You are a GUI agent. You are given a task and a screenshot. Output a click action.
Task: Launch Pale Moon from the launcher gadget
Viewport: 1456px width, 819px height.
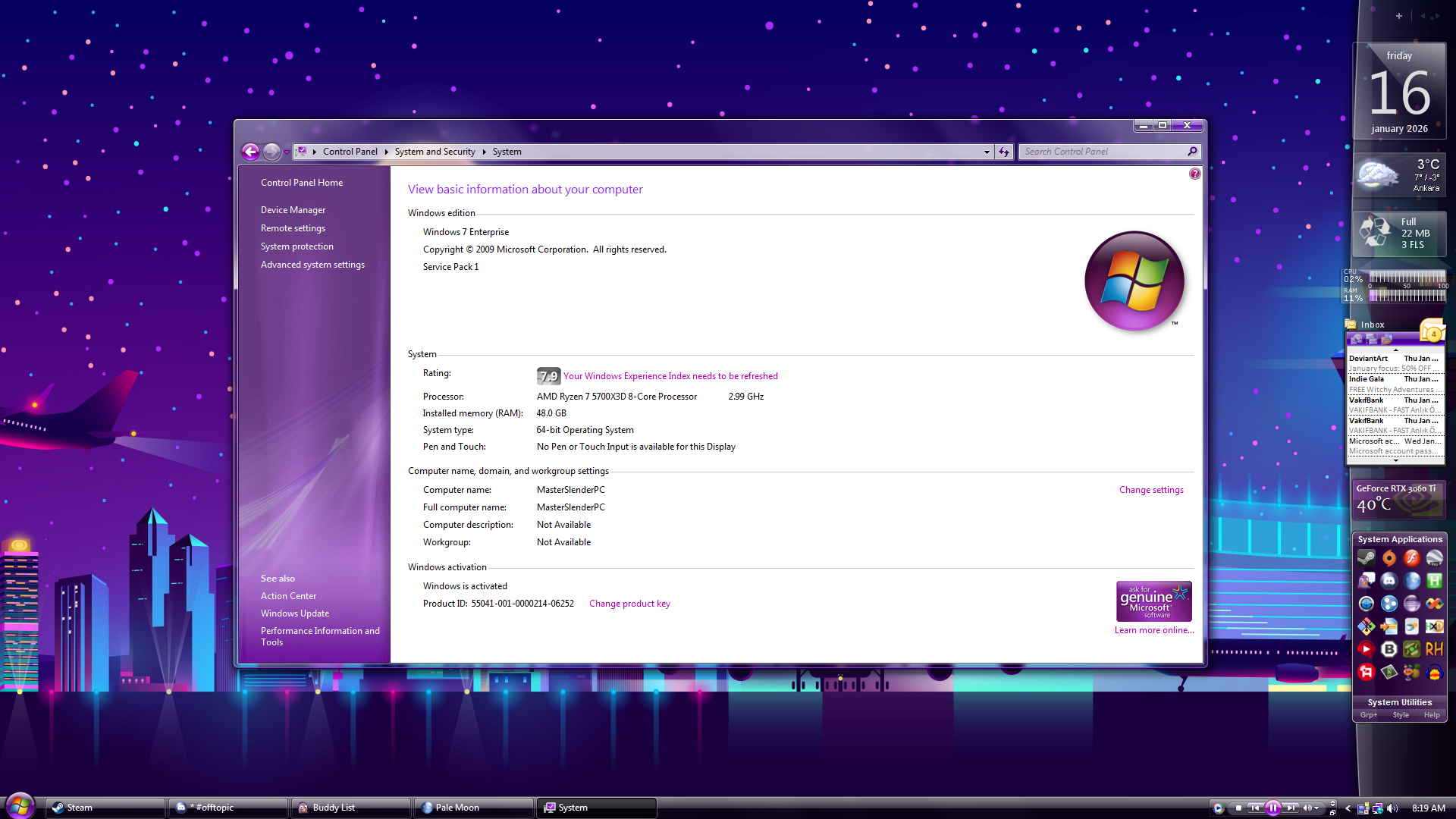tap(1411, 581)
